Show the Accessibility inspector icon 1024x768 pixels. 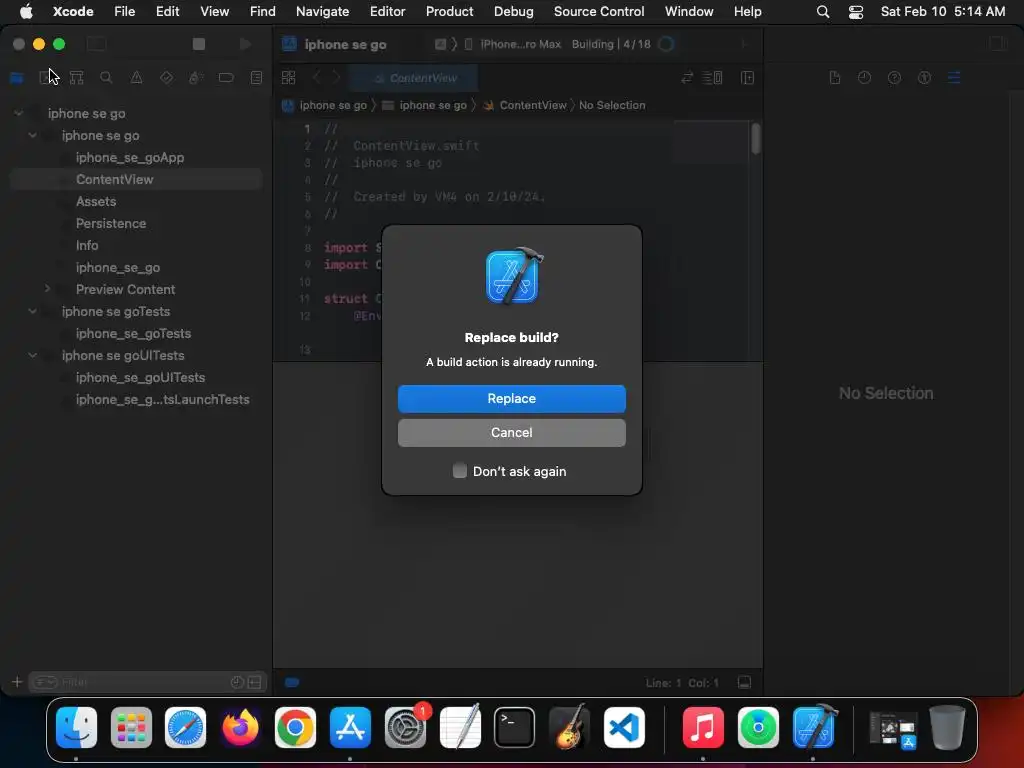point(924,78)
